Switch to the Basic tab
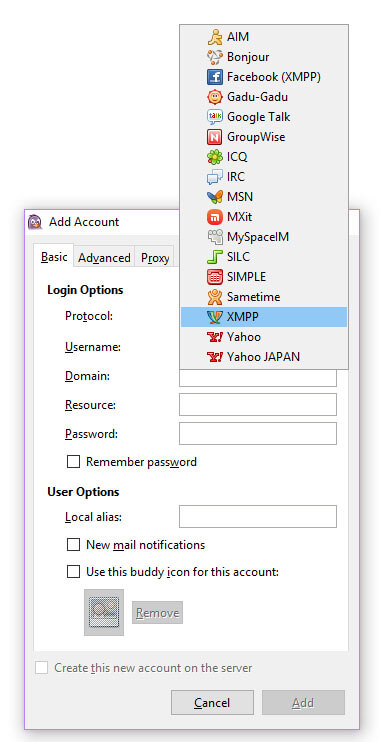 54,257
